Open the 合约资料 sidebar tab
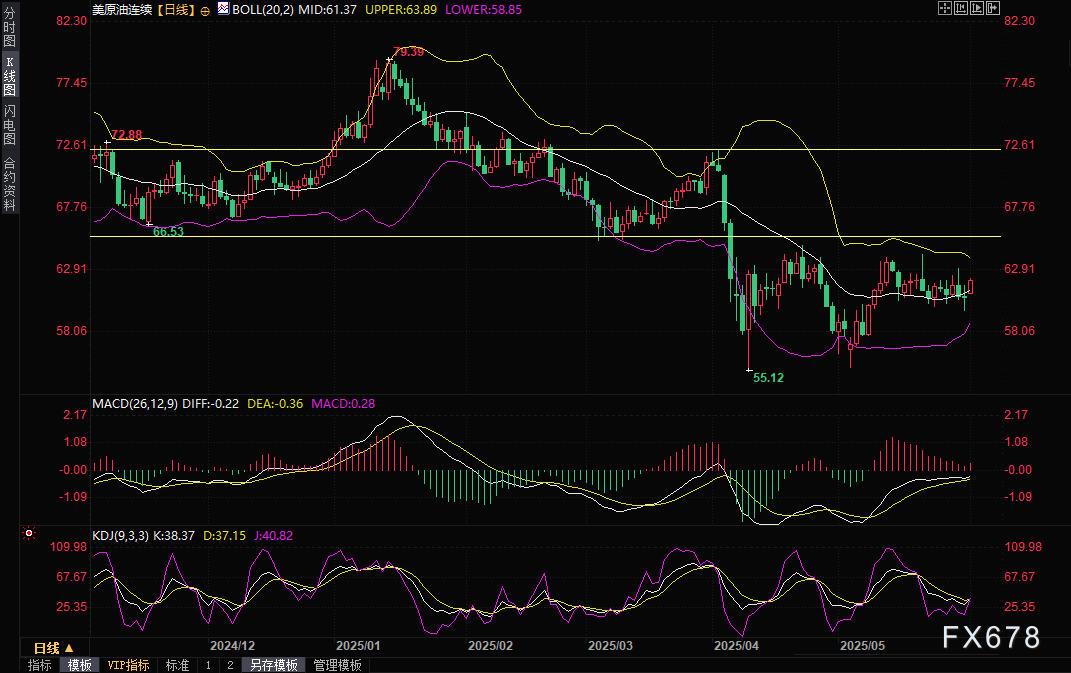This screenshot has width=1071, height=673. pyautogui.click(x=9, y=183)
